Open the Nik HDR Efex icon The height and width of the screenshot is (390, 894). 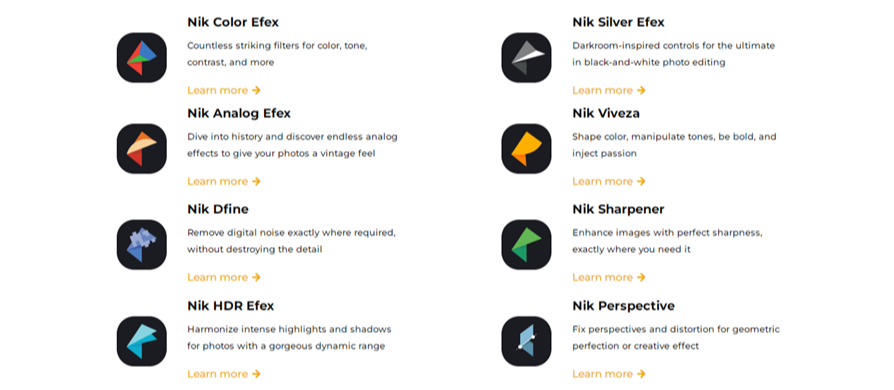[x=141, y=341]
